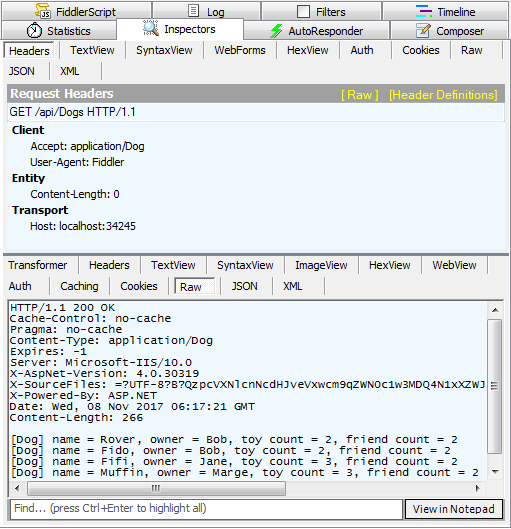Click the Timeline bars icon
The width and height of the screenshot is (511, 529).
coord(424,11)
